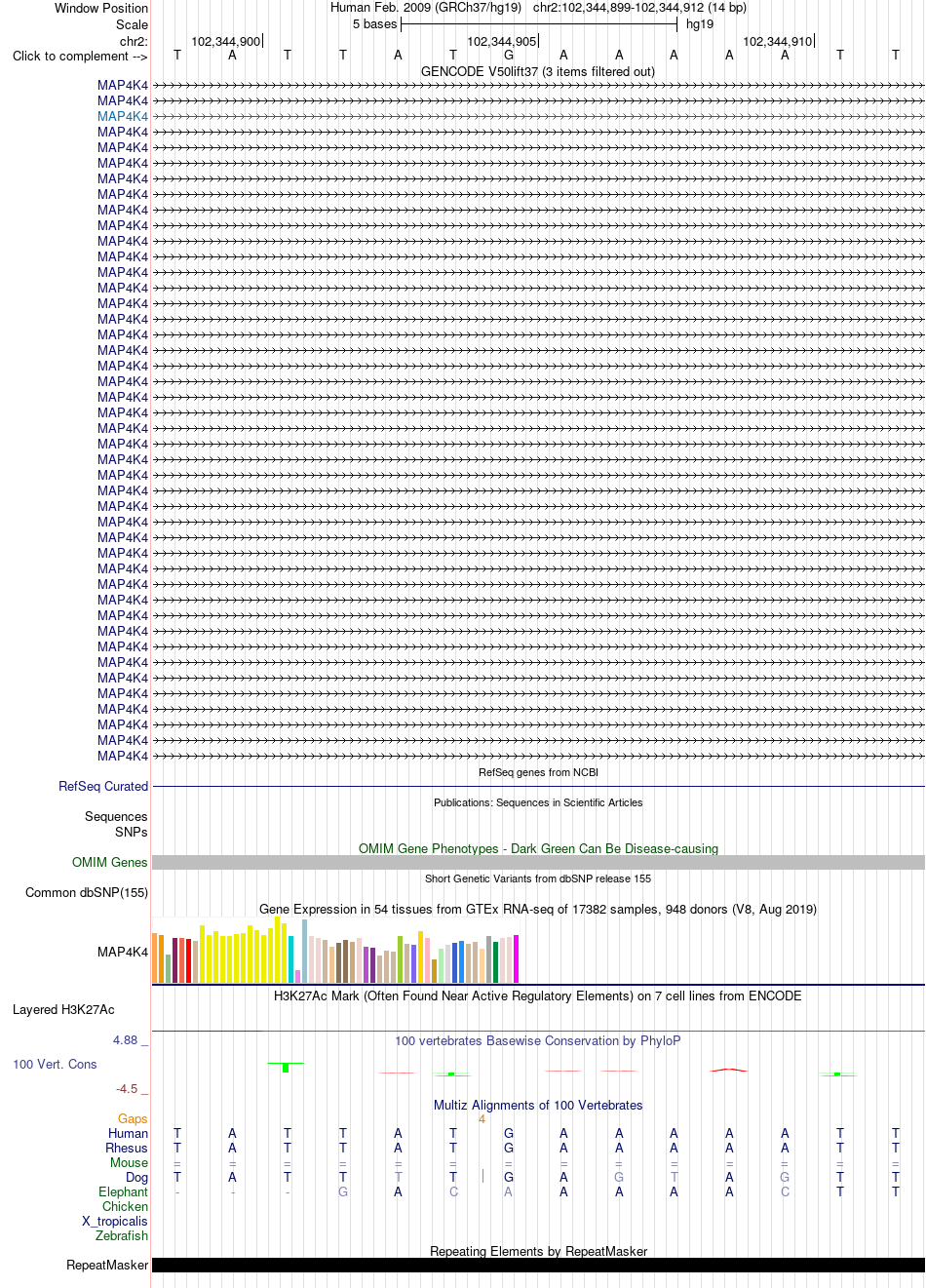
Task: Open '100 vertebrates Basewise Conservation by PhyloP' title
Action: pos(538,1041)
